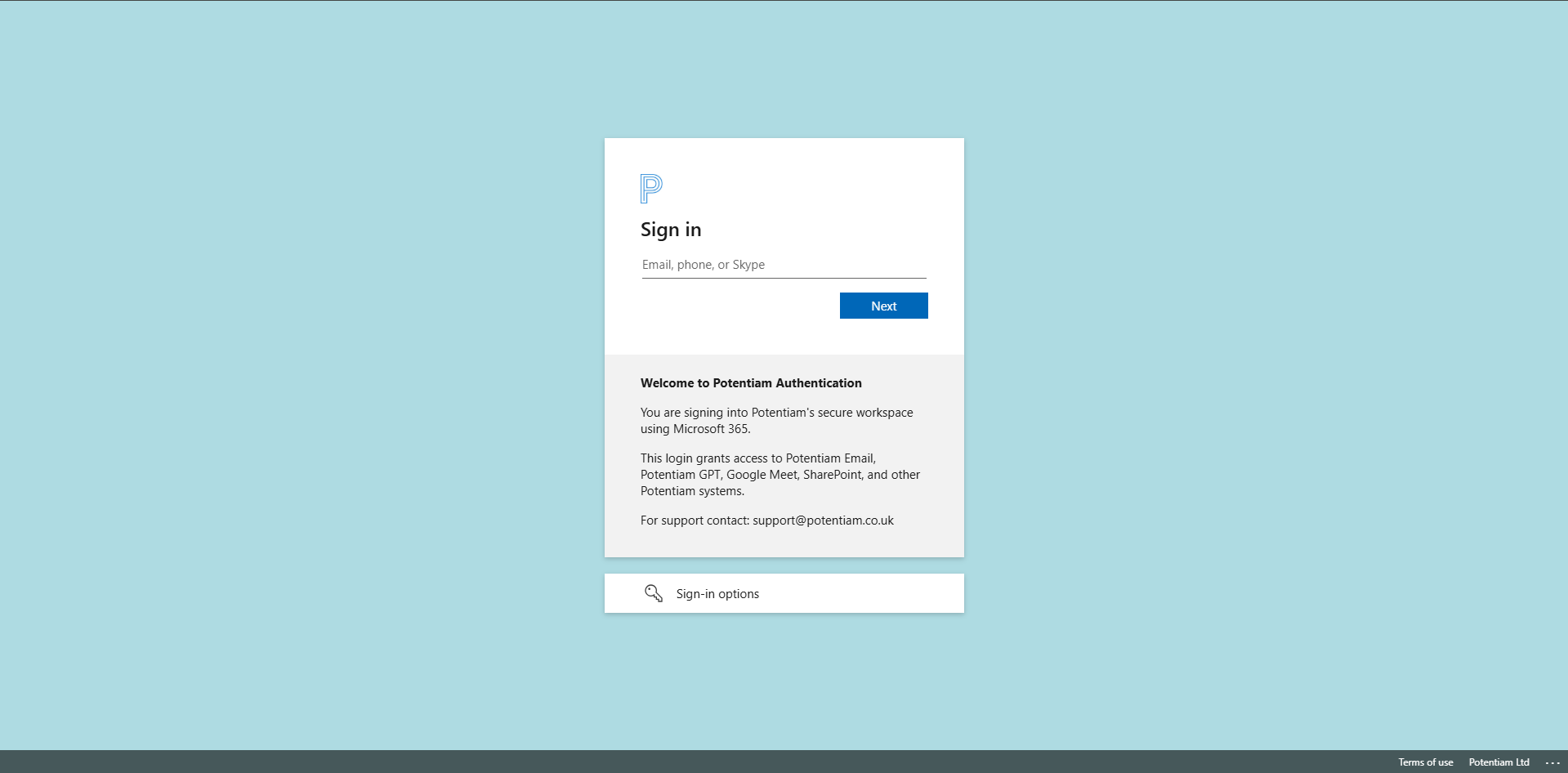Click Welcome to Potentiam Authentication heading
Viewport: 1568px width, 773px height.
coord(751,383)
